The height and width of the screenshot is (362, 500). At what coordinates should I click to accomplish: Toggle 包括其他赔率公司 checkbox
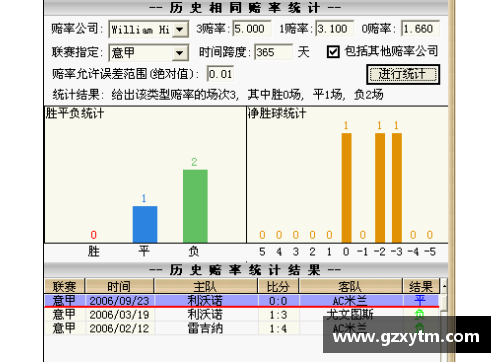(x=333, y=52)
